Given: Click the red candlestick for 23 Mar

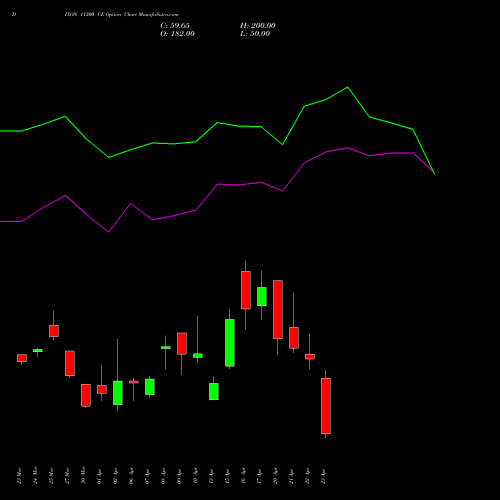Looking at the screenshot, I should [22, 358].
